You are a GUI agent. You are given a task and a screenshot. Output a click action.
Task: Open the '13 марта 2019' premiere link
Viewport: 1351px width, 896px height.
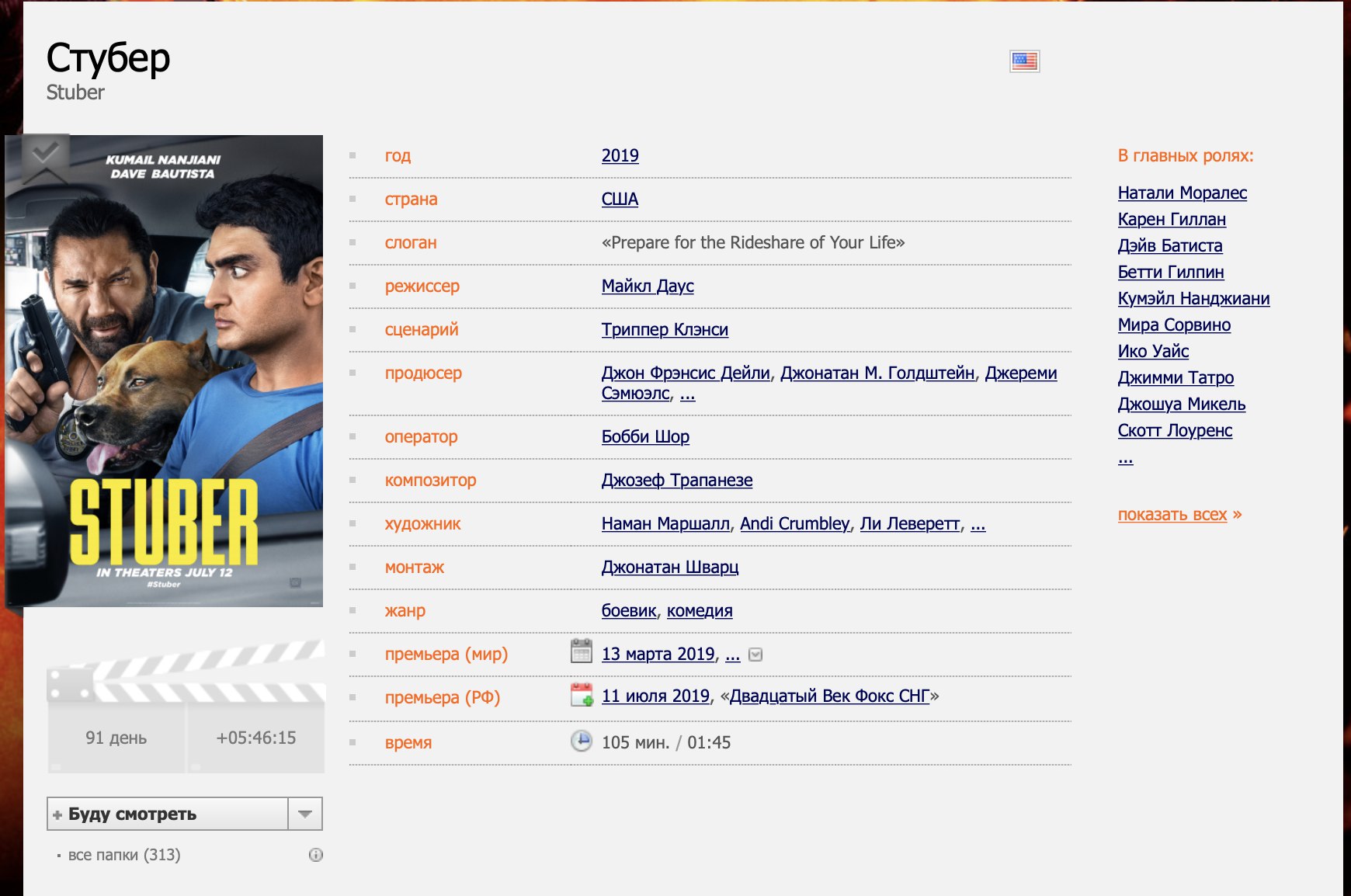[x=658, y=654]
